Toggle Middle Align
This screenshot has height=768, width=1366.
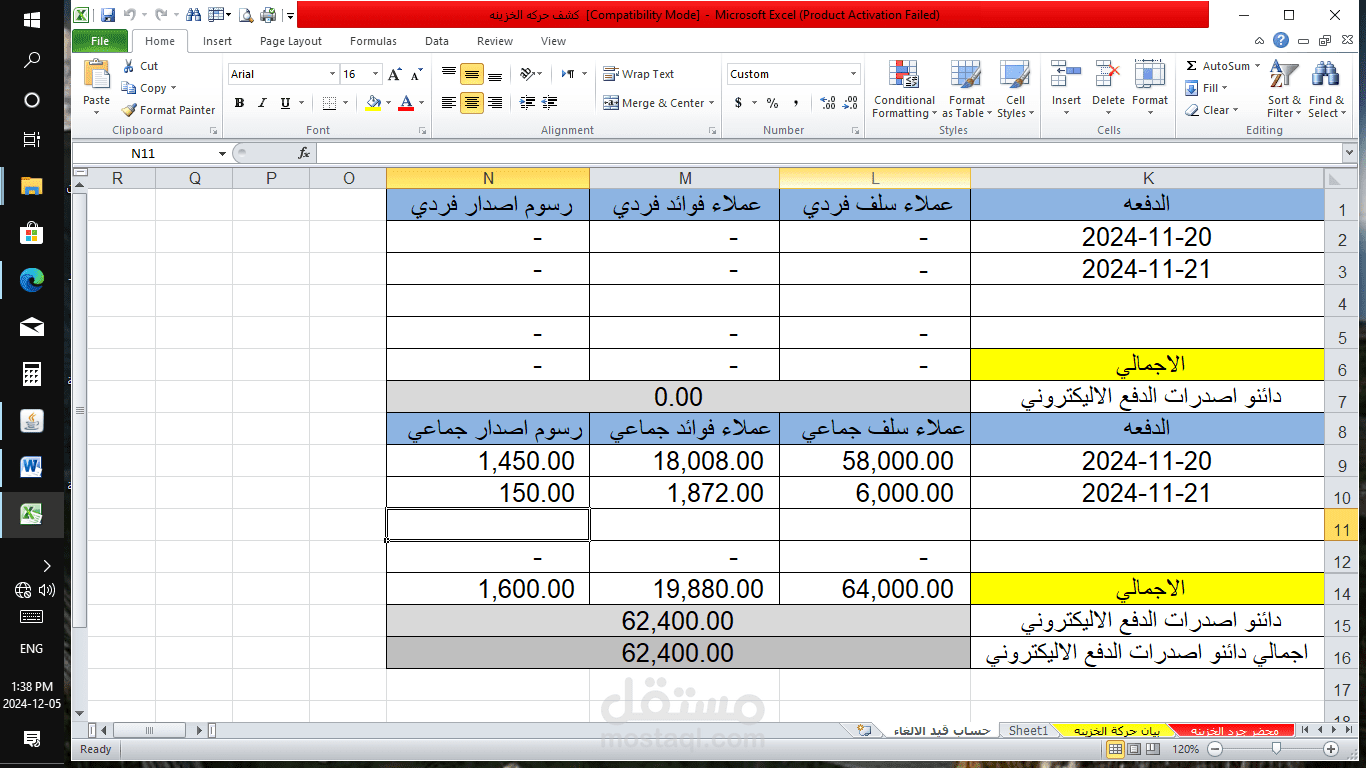(x=472, y=74)
